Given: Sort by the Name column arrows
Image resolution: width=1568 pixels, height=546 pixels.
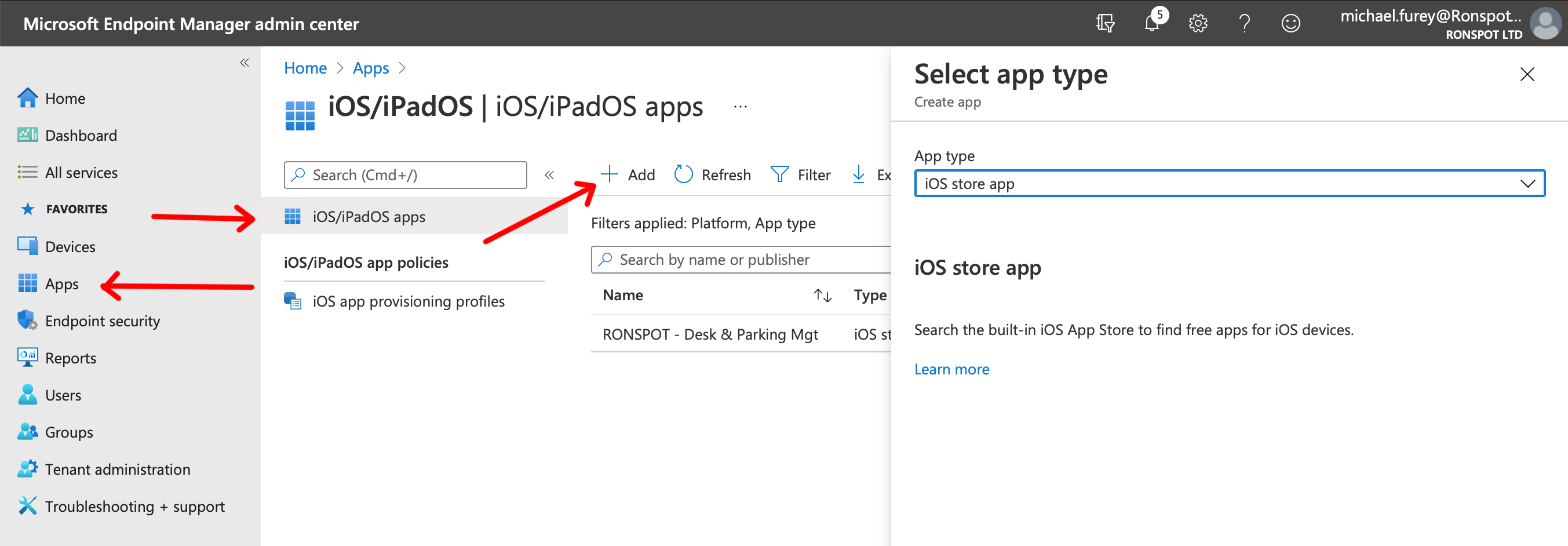Looking at the screenshot, I should tap(822, 296).
